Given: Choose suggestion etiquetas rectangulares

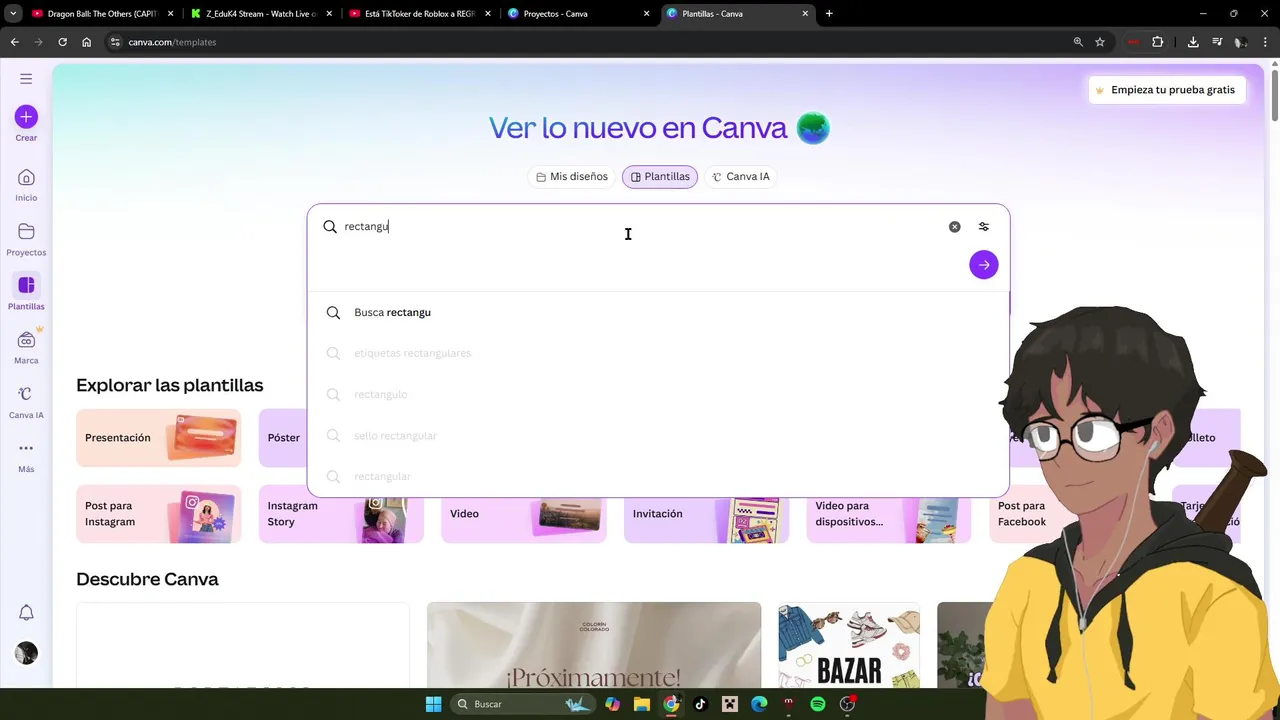Looking at the screenshot, I should [x=658, y=353].
